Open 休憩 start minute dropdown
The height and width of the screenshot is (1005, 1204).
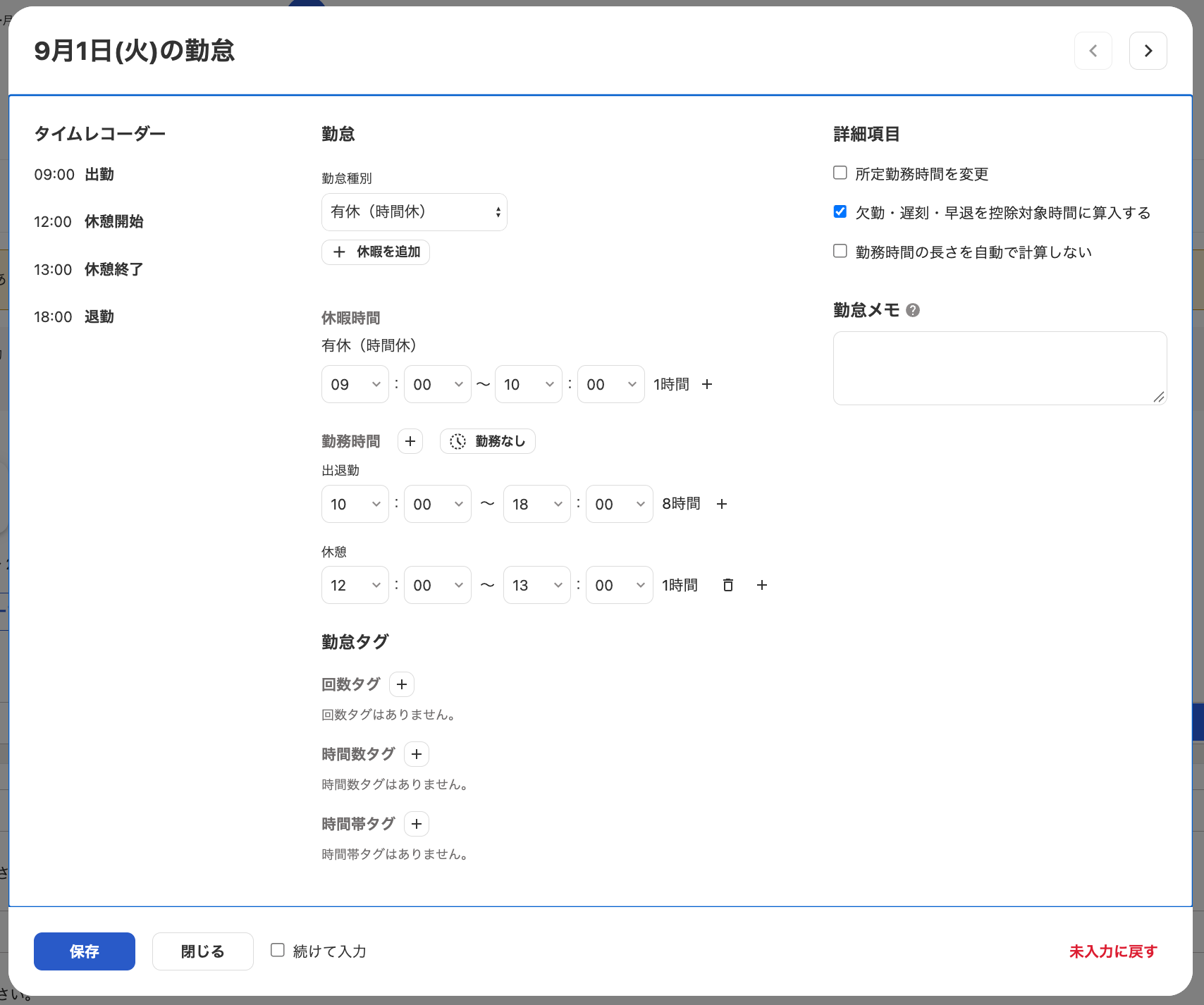(438, 585)
